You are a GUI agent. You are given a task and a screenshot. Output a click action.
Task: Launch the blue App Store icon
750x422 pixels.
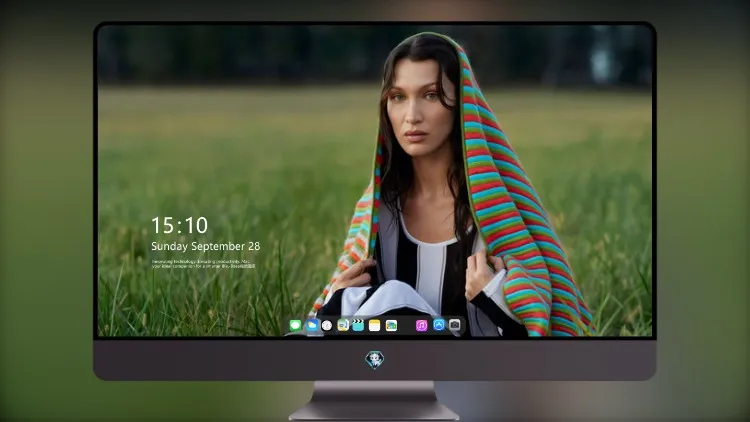coord(439,325)
